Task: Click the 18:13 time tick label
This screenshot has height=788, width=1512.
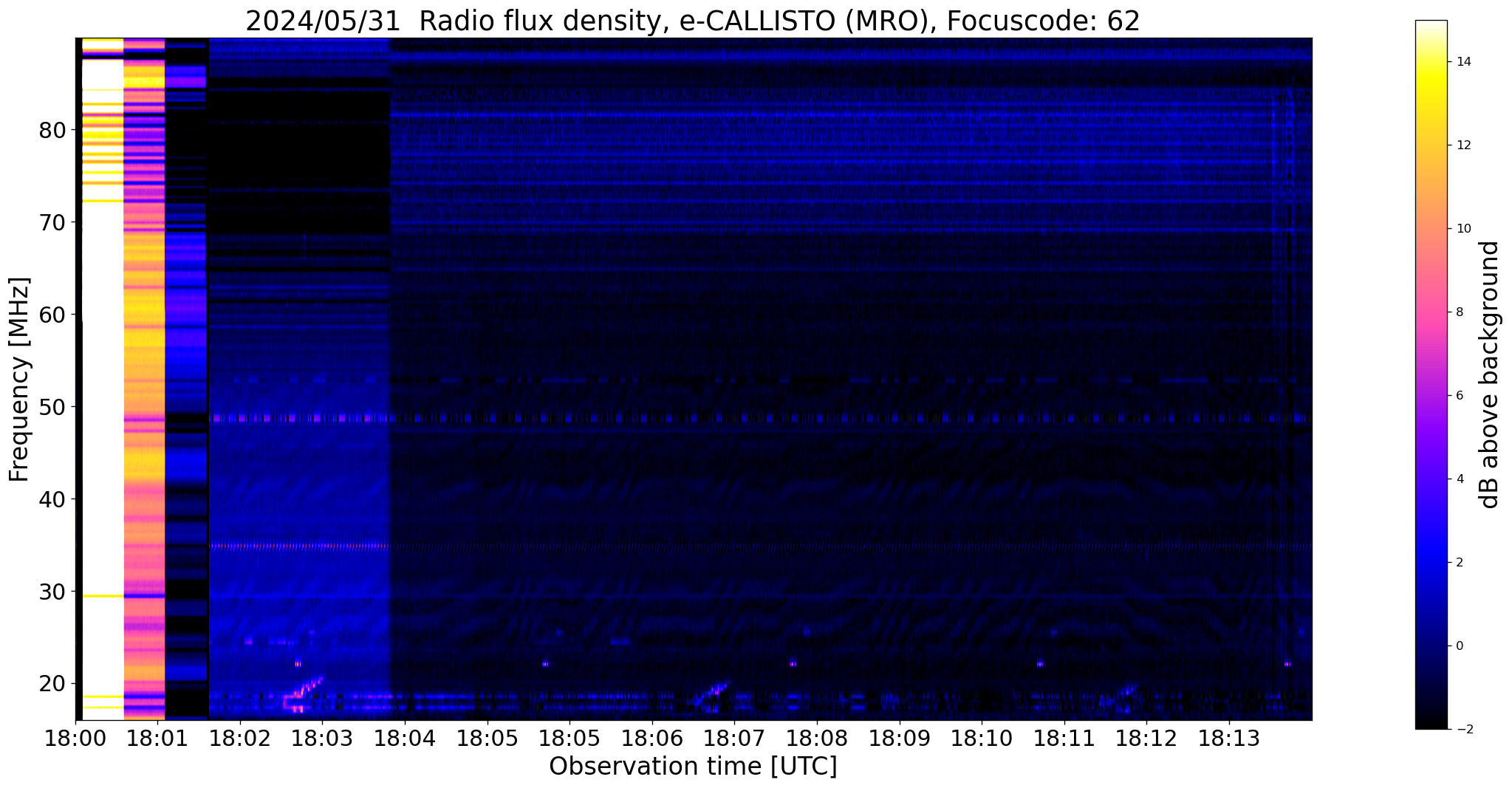Action: click(1229, 738)
